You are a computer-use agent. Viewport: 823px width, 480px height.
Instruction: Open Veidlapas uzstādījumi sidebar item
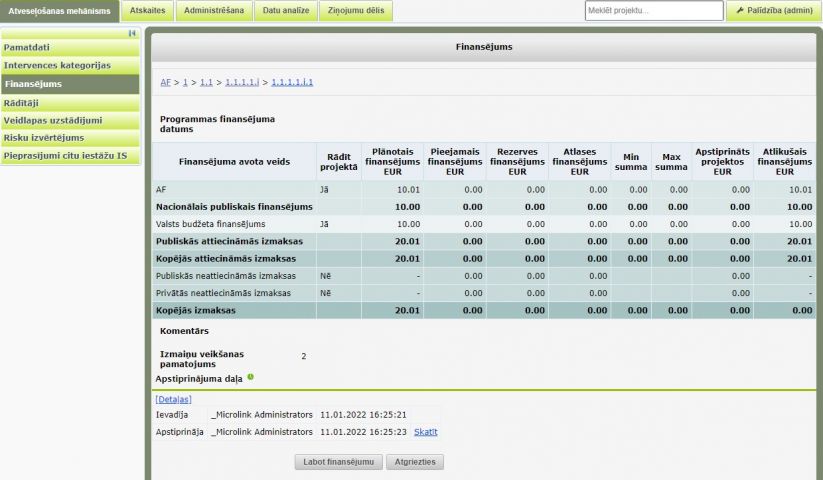pos(70,120)
